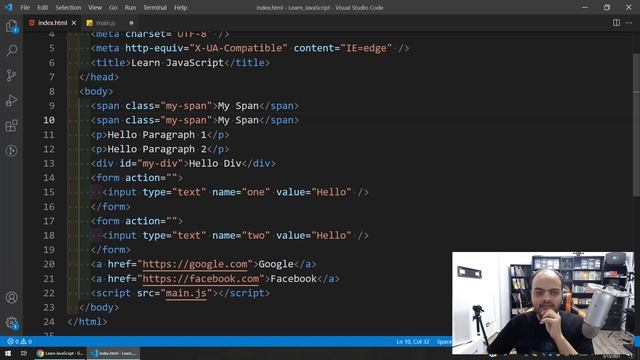Open the Go menu
640x360 pixels.
pyautogui.click(x=113, y=7)
